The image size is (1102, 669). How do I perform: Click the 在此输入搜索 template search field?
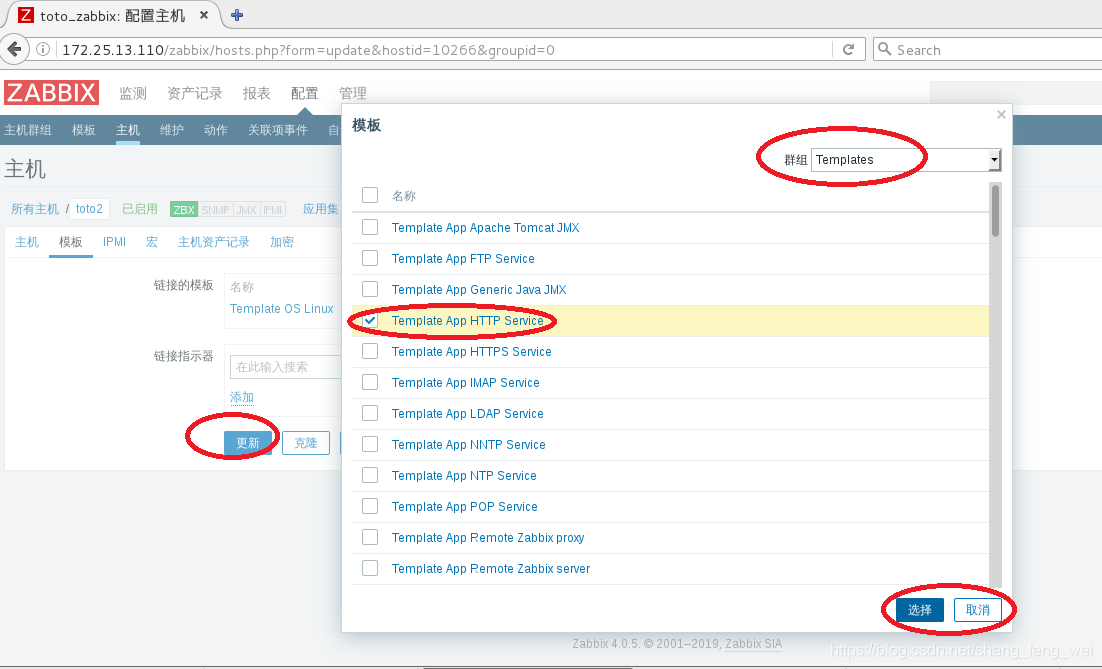click(x=286, y=367)
